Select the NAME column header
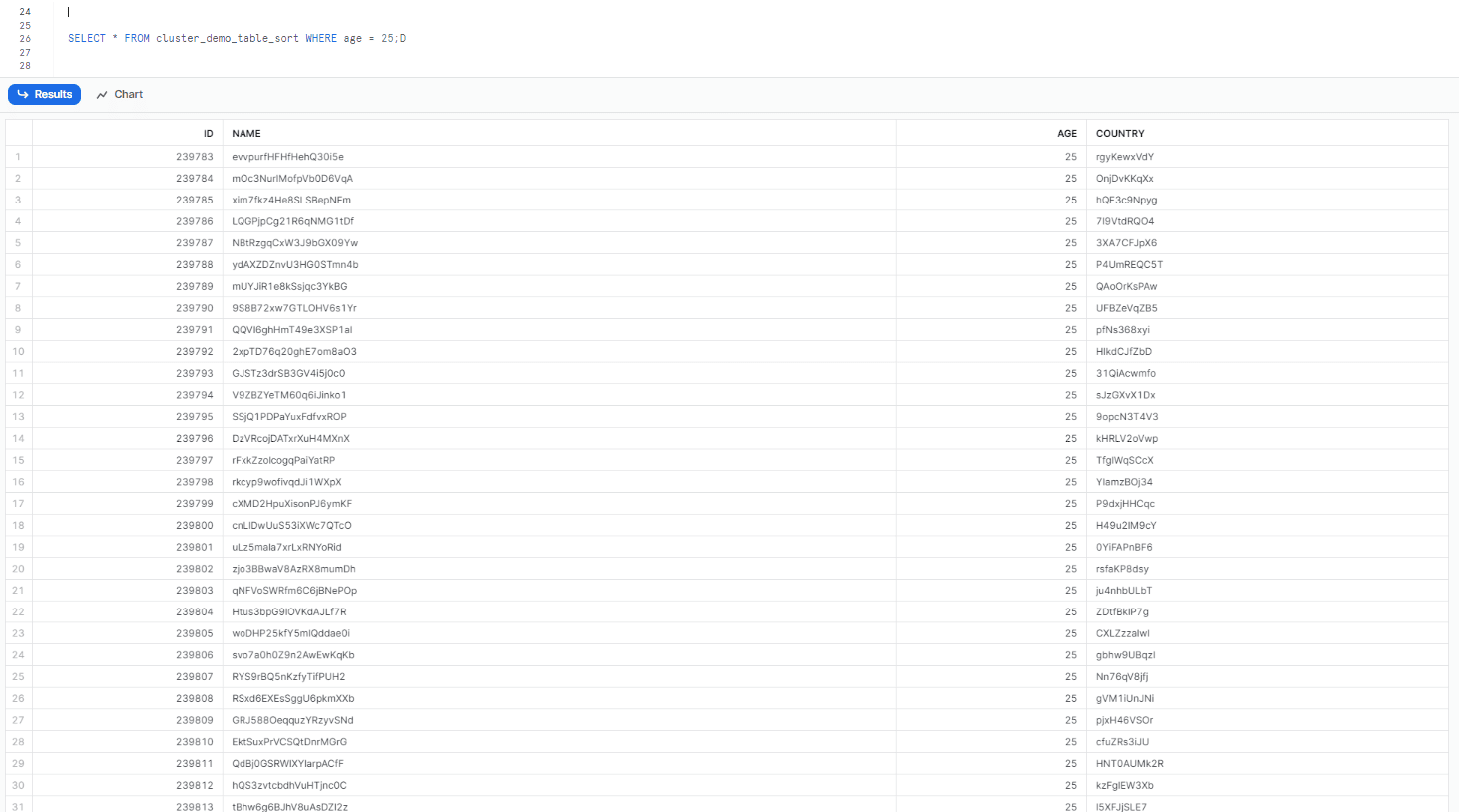The image size is (1459, 812). [246, 133]
